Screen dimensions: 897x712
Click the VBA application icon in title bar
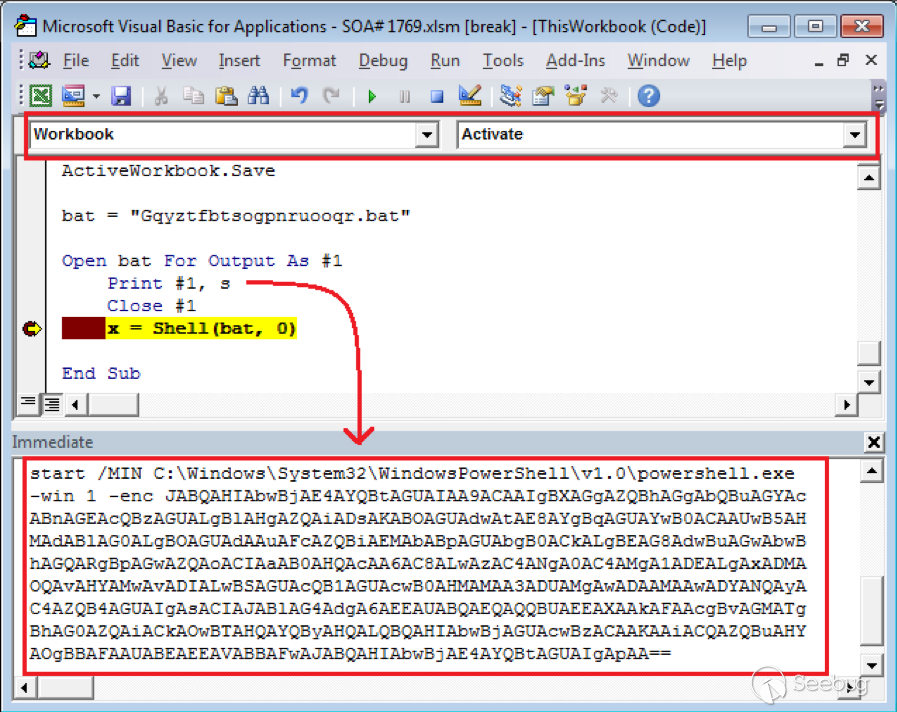click(26, 26)
